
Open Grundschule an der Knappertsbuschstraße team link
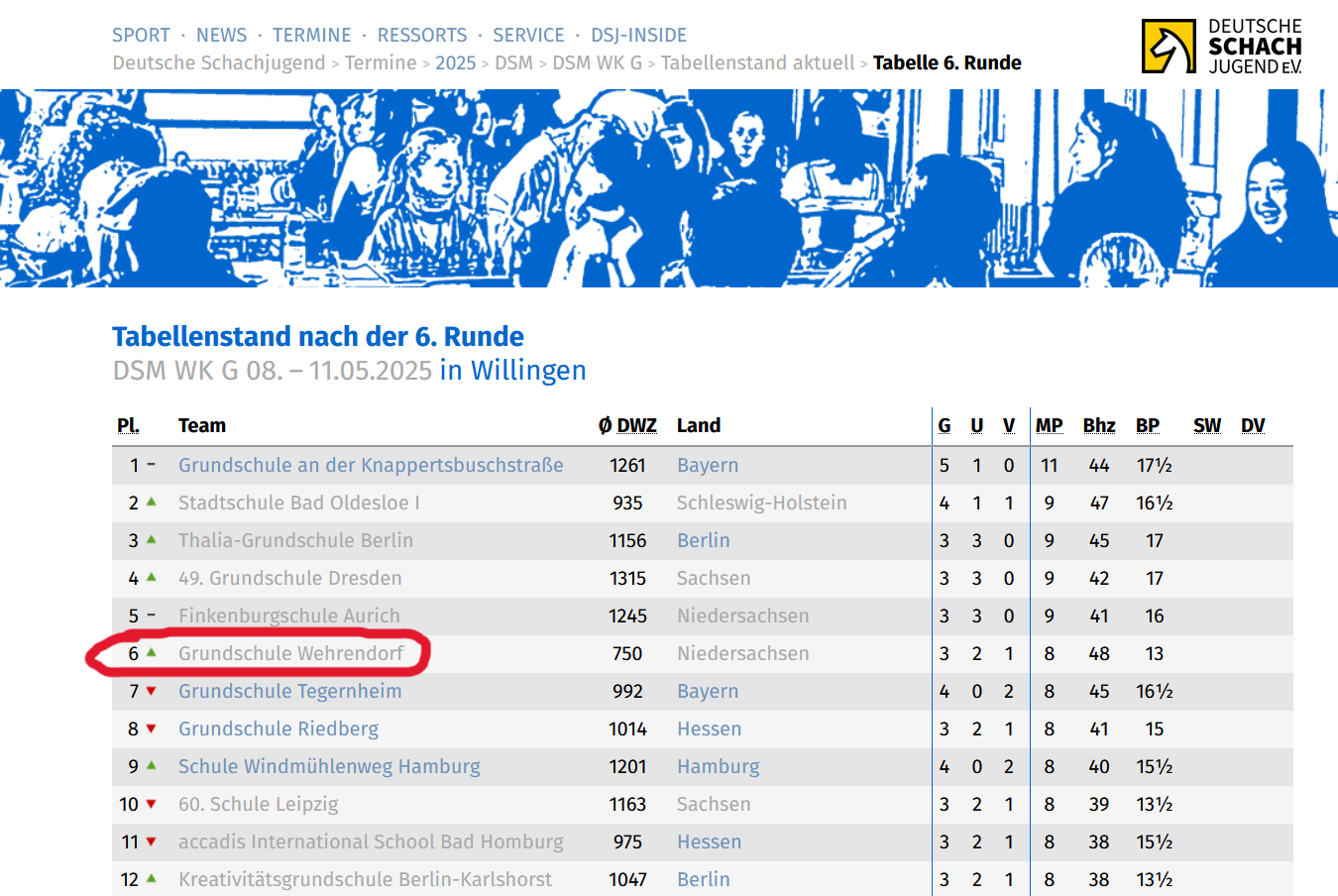click(371, 465)
